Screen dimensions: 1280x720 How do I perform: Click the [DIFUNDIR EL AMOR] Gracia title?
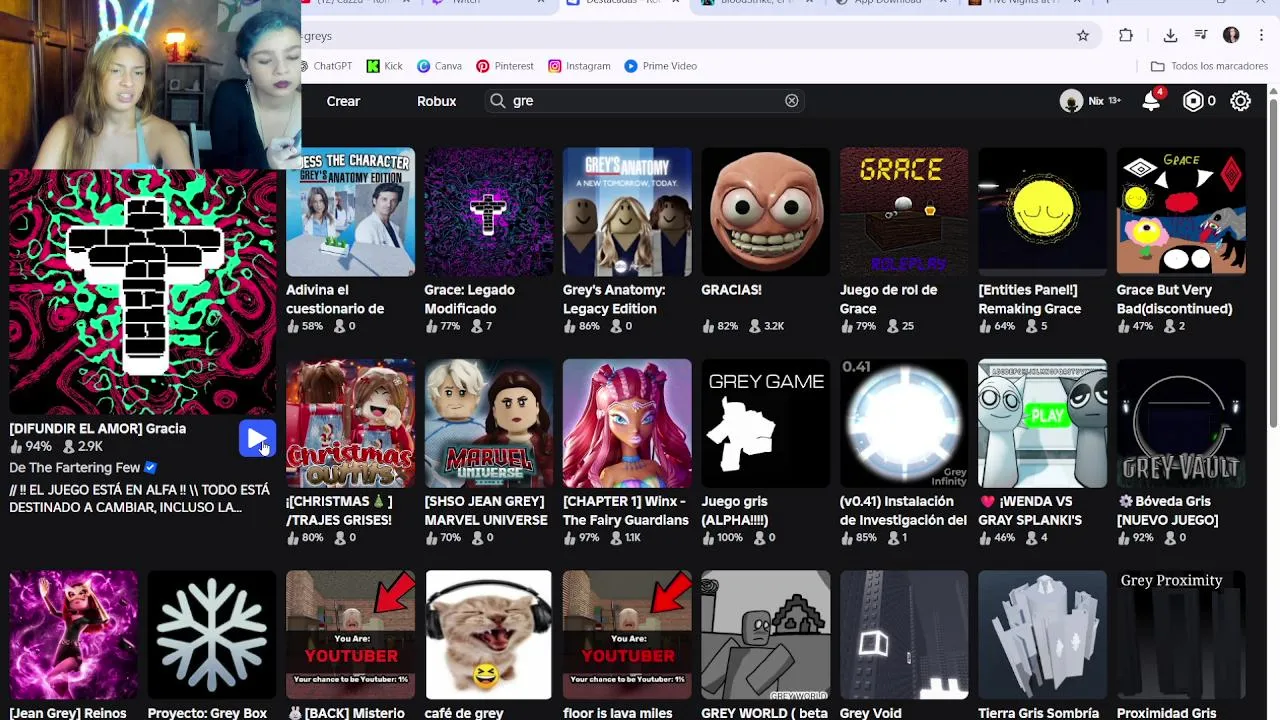[97, 428]
